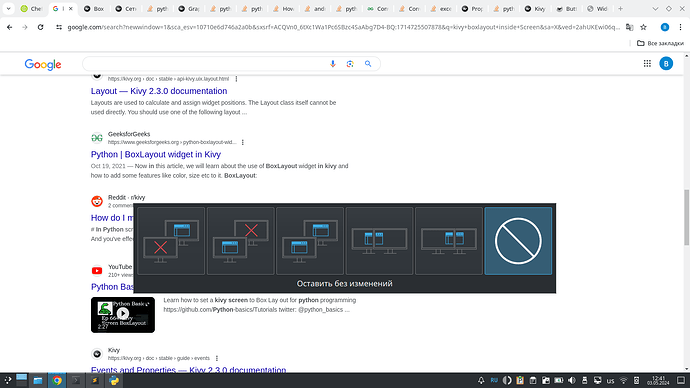Pick the extend-displays option with windows right
Image resolution: width=690 pixels, height=388 pixels.
[x=449, y=241]
